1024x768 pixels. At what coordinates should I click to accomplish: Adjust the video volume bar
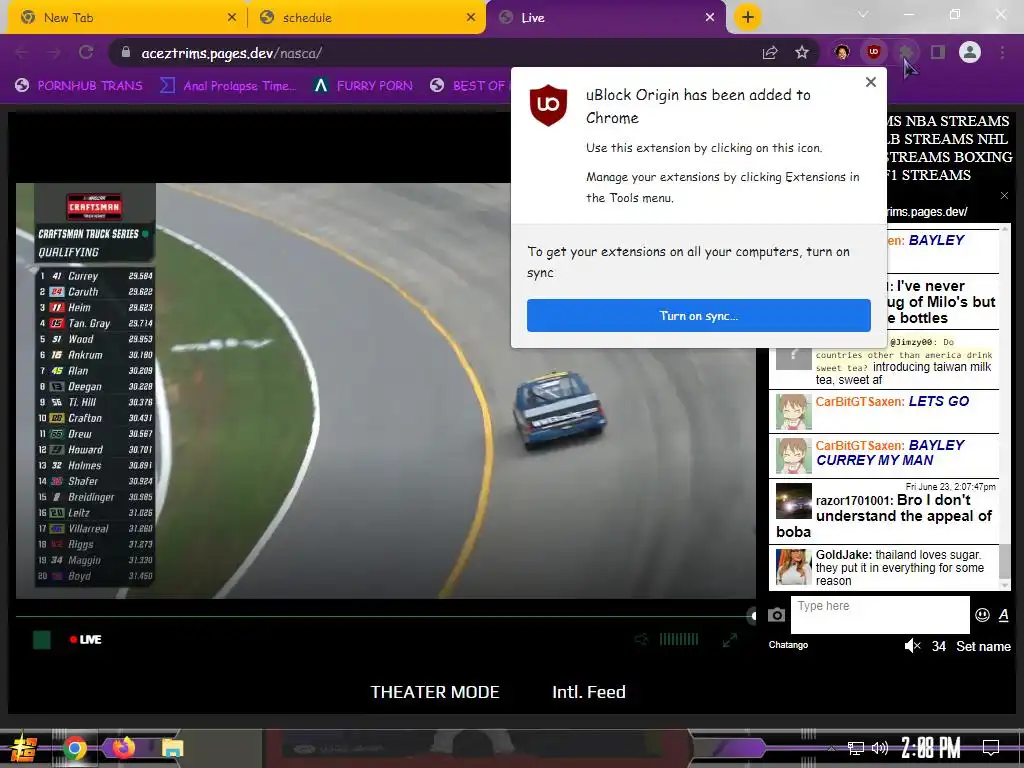point(679,639)
